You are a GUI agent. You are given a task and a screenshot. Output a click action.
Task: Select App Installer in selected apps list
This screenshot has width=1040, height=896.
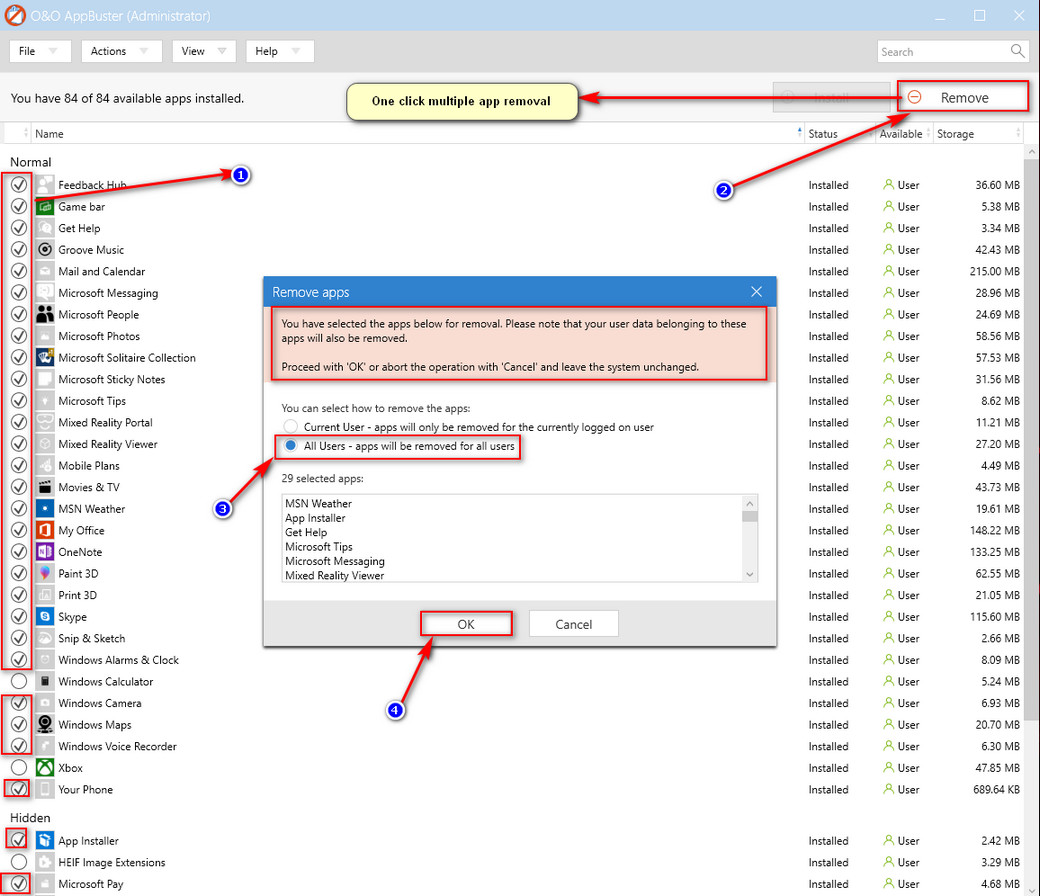[x=315, y=518]
